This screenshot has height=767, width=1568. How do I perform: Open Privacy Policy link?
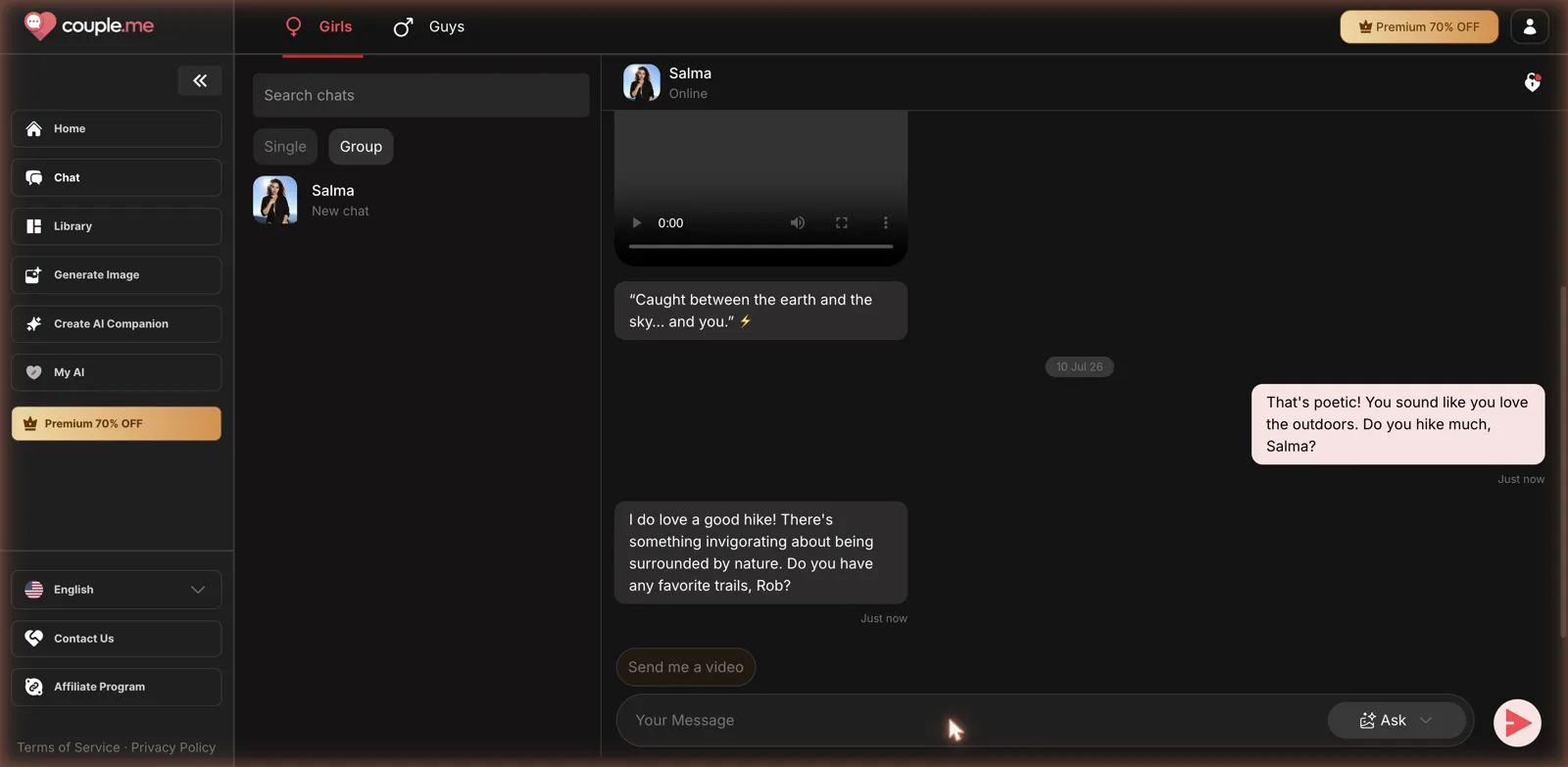click(x=173, y=747)
